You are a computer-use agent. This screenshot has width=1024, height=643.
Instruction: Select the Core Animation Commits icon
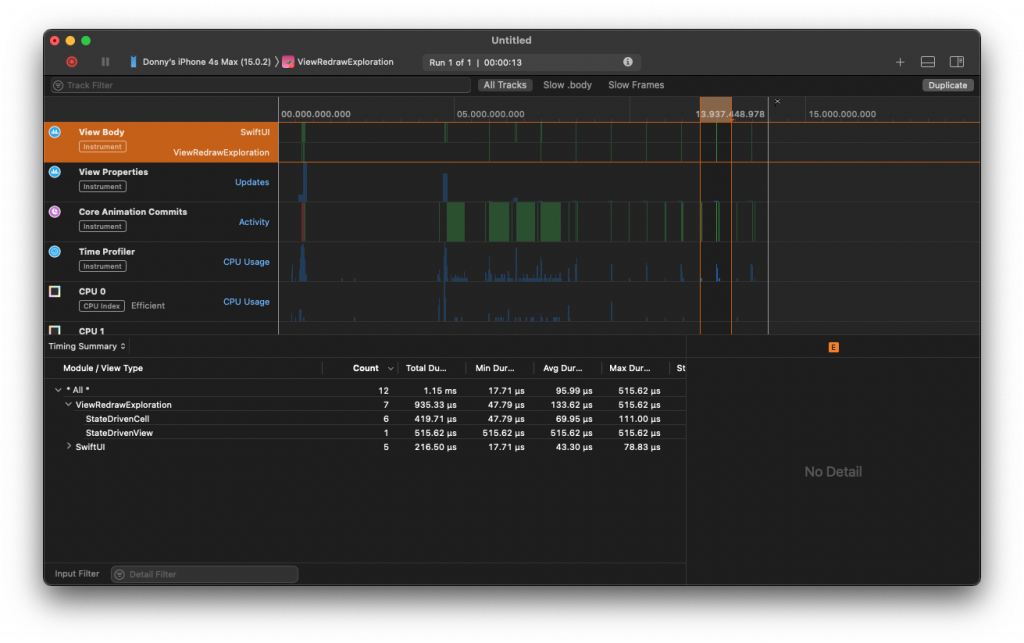55,212
